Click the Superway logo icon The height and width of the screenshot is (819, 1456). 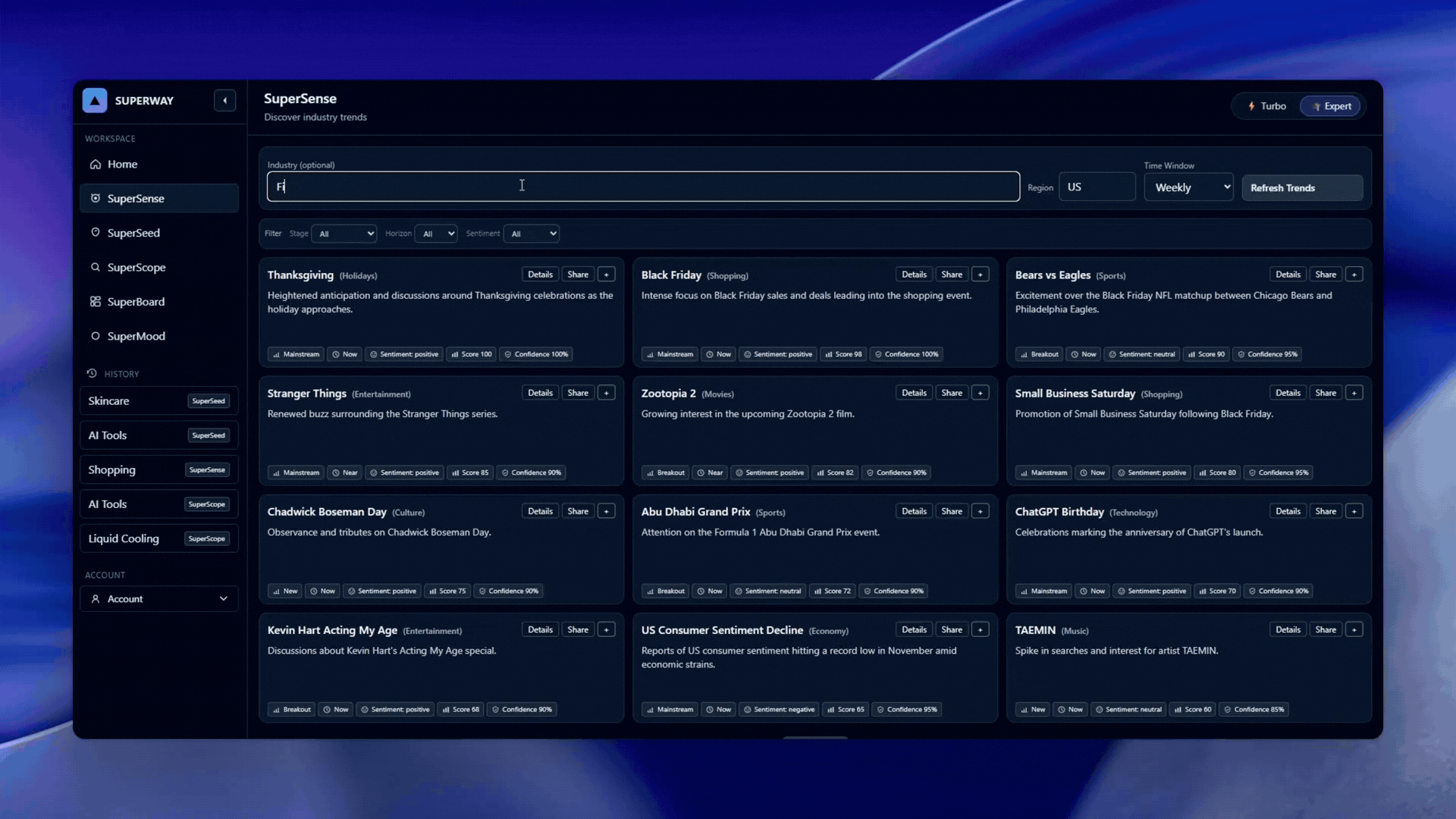point(95,100)
